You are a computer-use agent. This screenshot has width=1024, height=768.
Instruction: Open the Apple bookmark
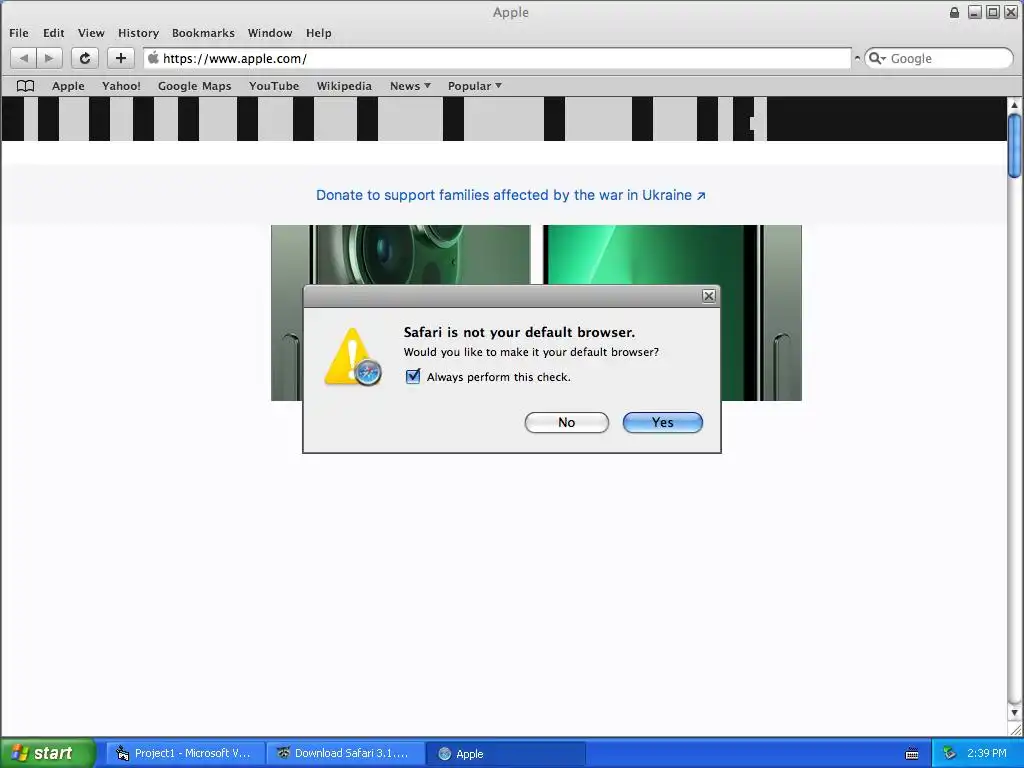pyautogui.click(x=68, y=86)
